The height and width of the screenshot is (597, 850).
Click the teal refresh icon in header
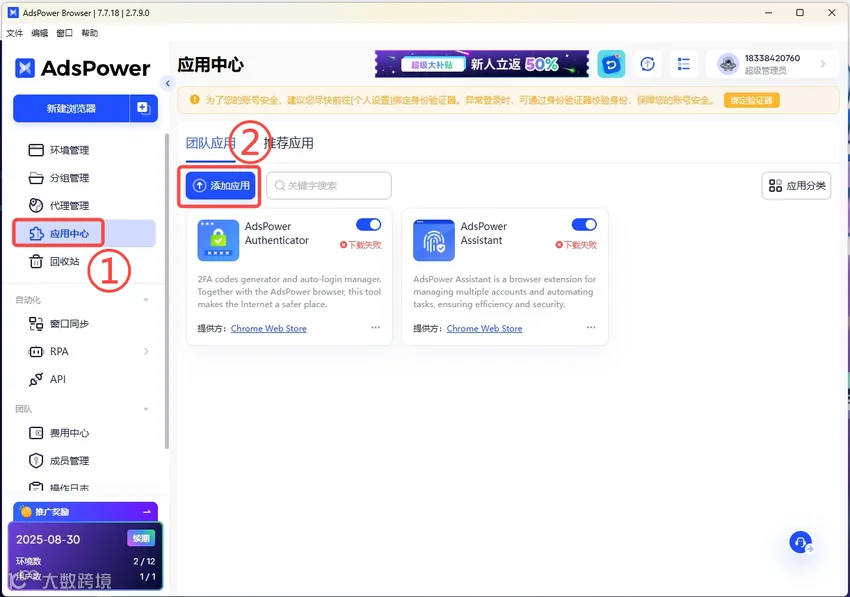coord(611,65)
